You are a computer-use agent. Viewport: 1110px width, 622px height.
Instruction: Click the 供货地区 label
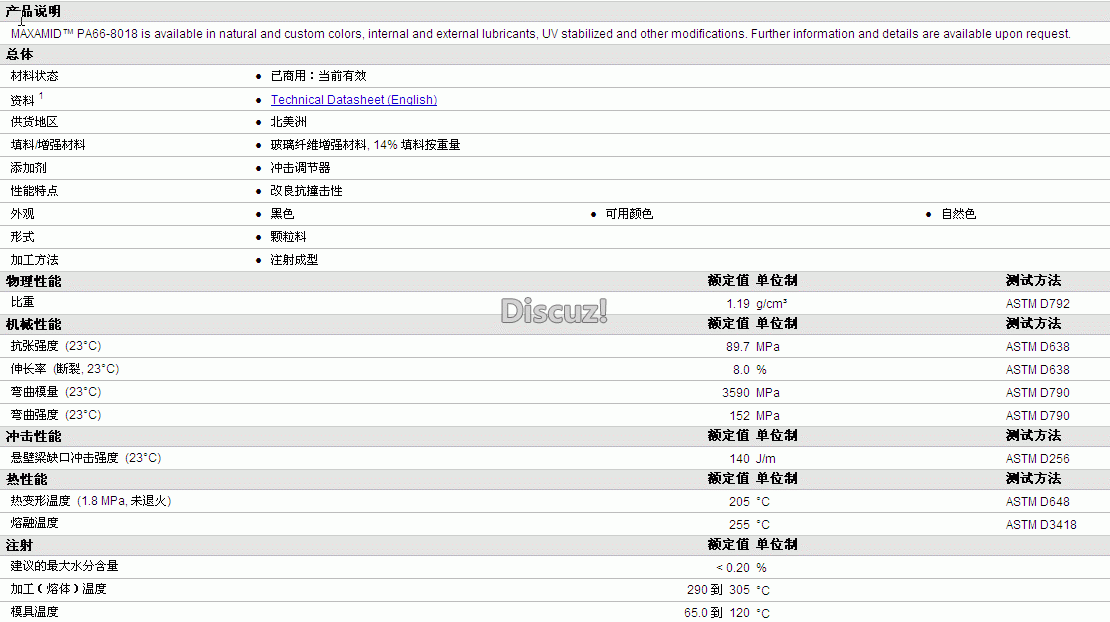tap(35, 122)
